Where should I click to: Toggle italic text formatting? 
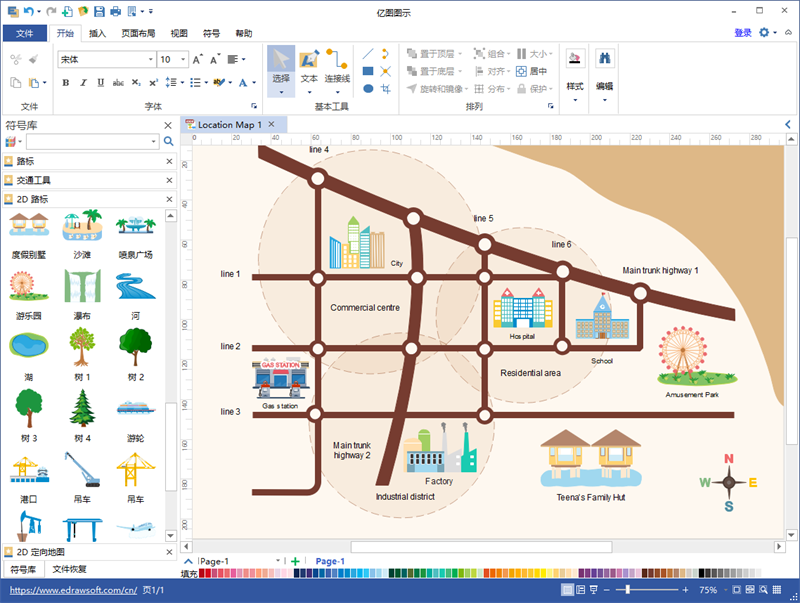(81, 83)
